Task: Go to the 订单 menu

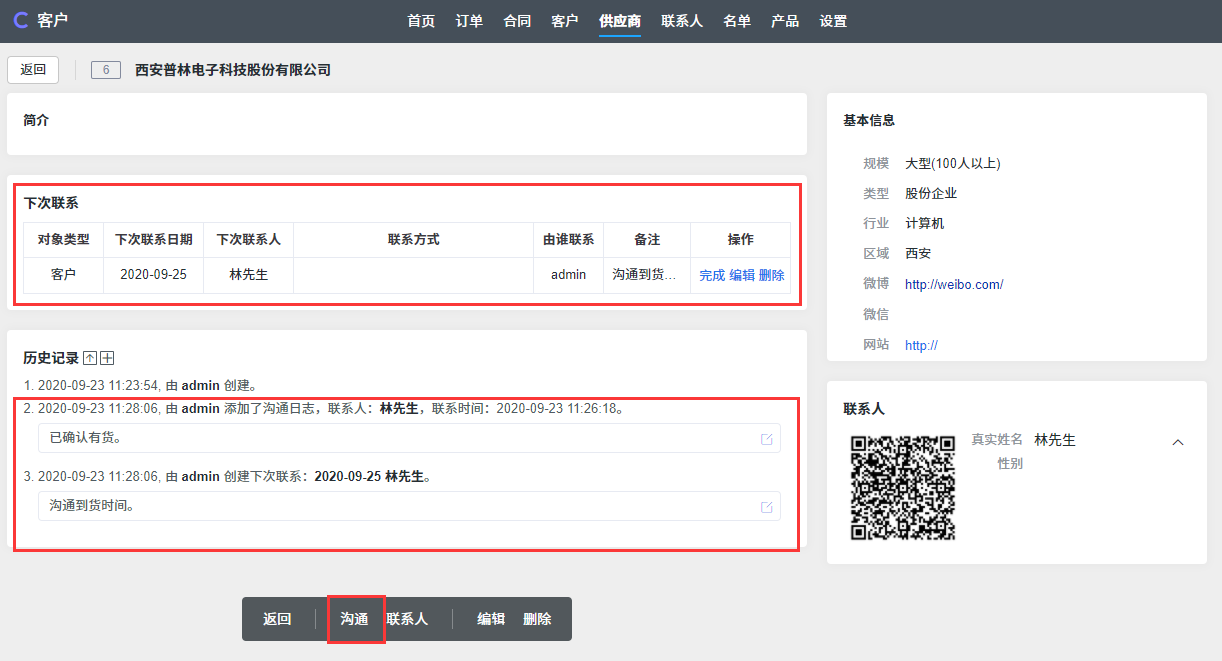Action: click(x=469, y=21)
